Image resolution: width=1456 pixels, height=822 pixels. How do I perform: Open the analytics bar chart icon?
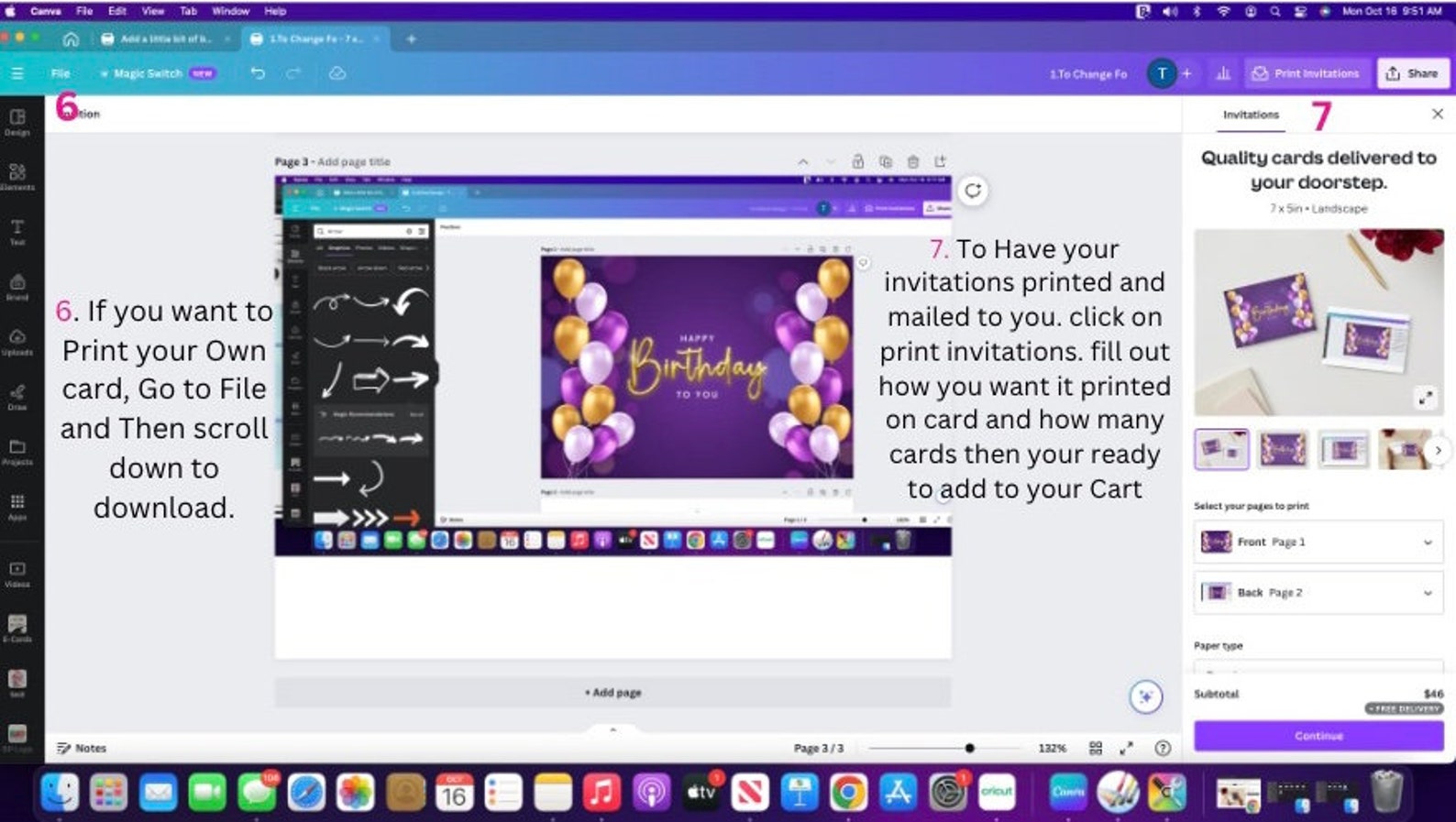coord(1223,73)
